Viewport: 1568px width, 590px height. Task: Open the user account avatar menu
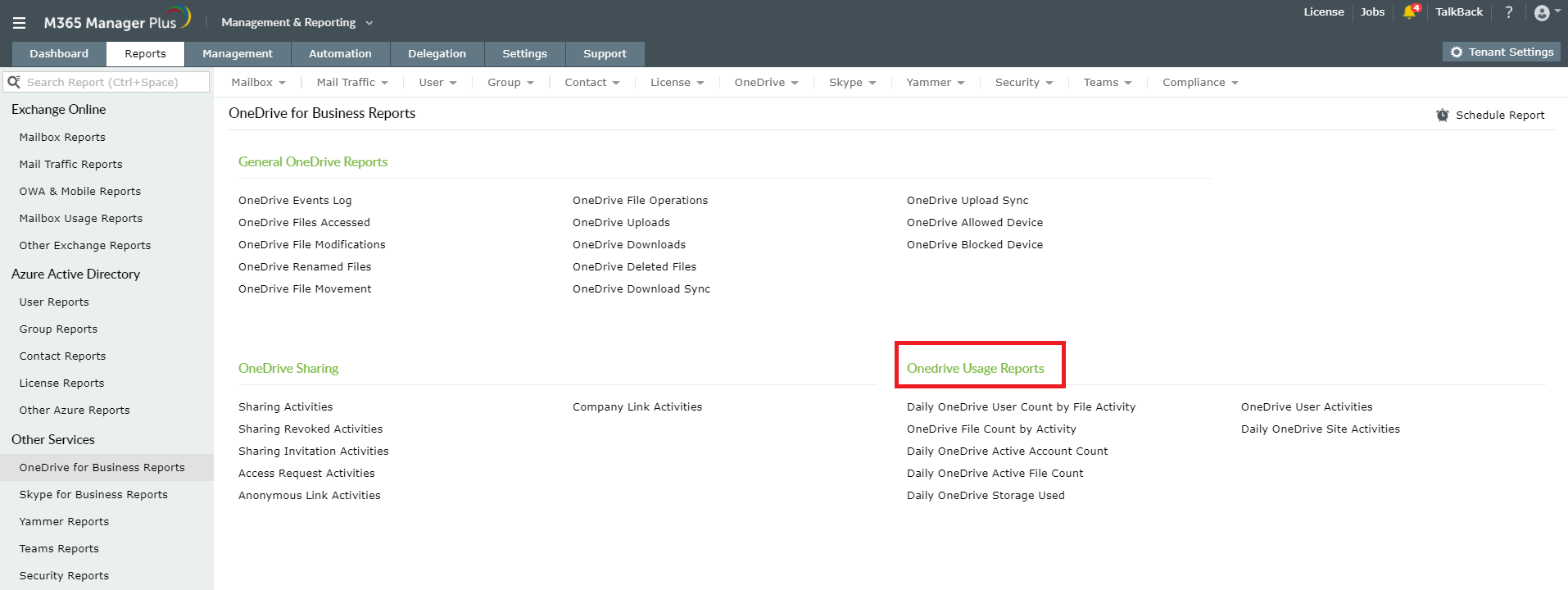1547,12
